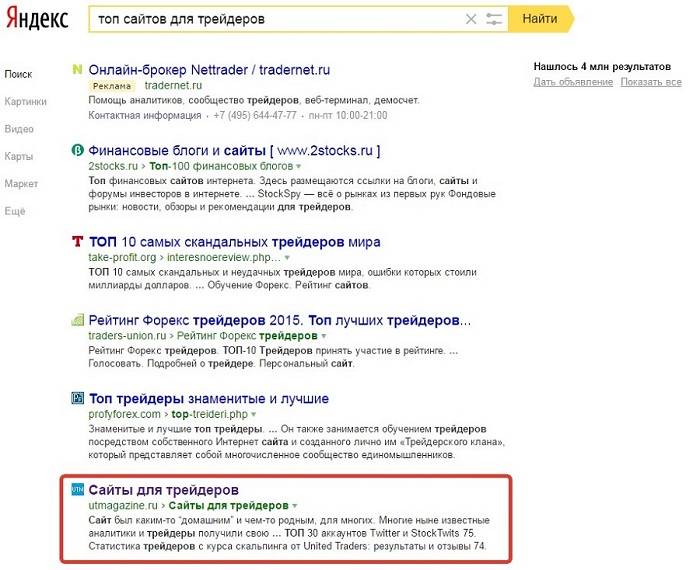
Task: Switch to Видео search
Action: [x=19, y=129]
